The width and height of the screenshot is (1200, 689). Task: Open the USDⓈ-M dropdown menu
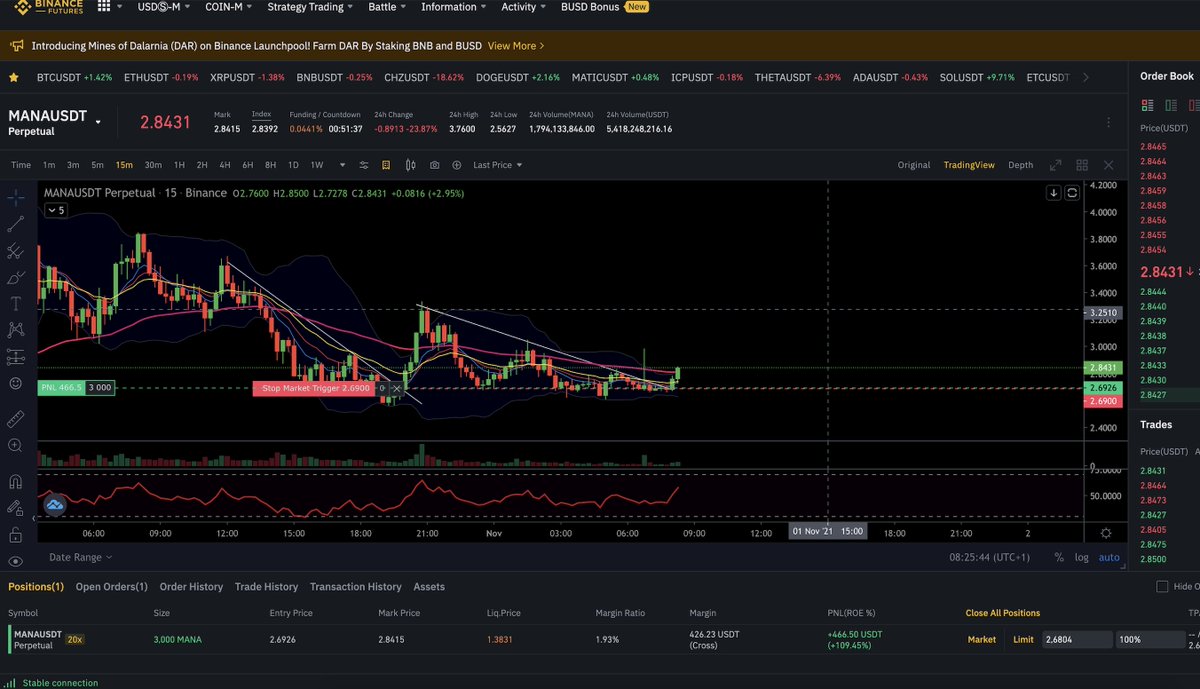165,7
